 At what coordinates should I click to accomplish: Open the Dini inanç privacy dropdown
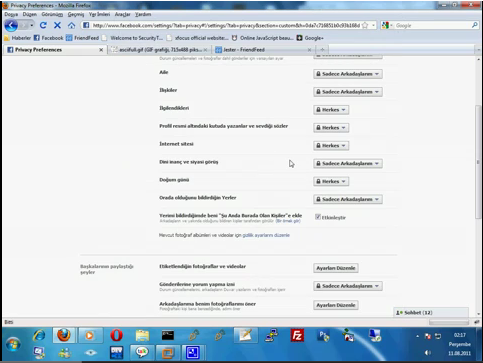pyautogui.click(x=348, y=163)
